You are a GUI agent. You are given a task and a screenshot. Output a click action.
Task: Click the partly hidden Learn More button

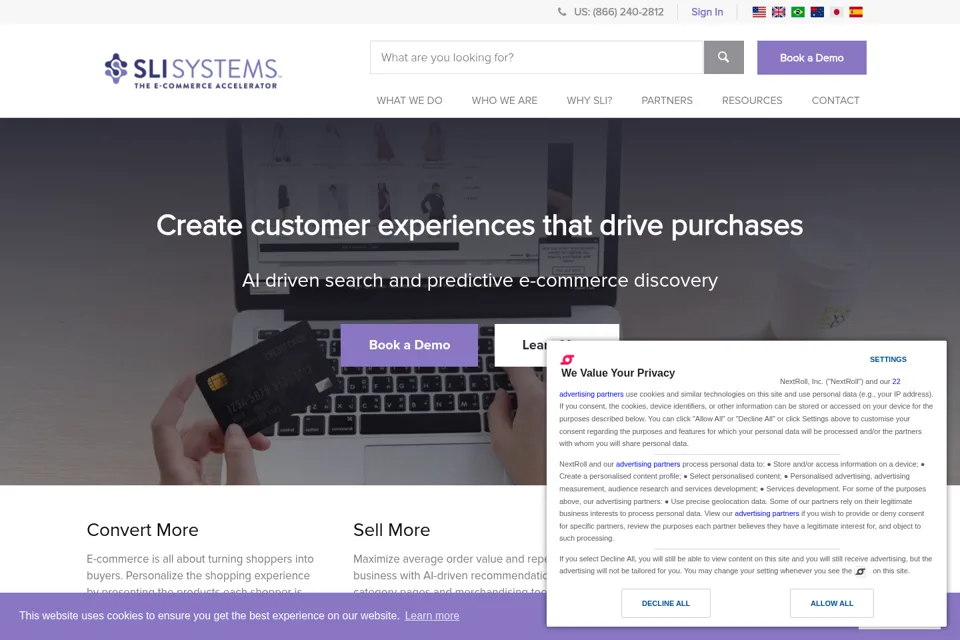click(x=520, y=345)
